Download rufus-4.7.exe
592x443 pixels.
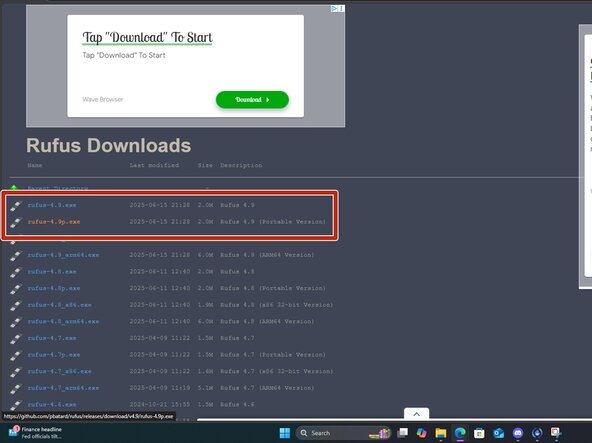[52, 338]
